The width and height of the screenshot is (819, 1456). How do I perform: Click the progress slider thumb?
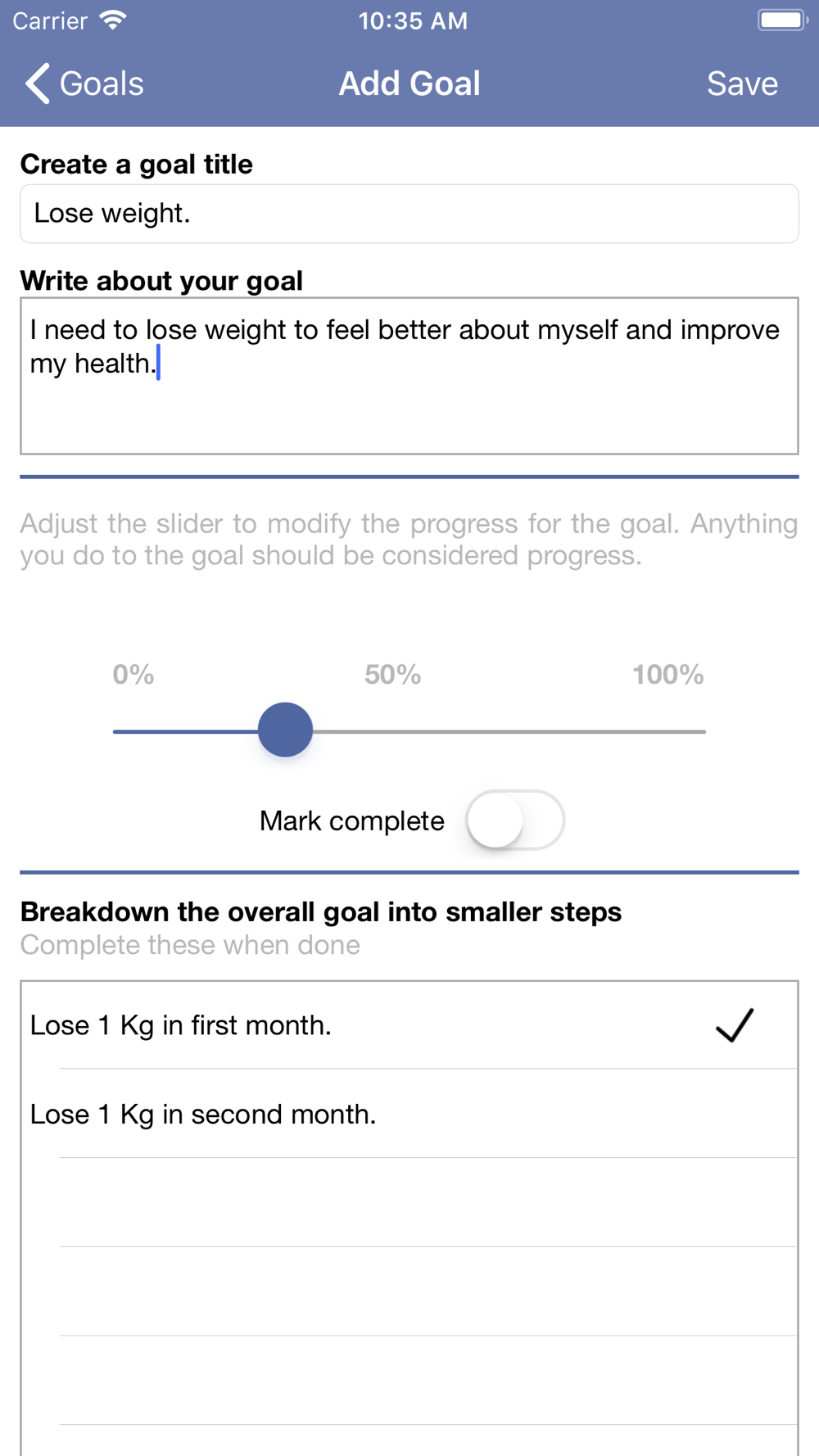click(285, 730)
